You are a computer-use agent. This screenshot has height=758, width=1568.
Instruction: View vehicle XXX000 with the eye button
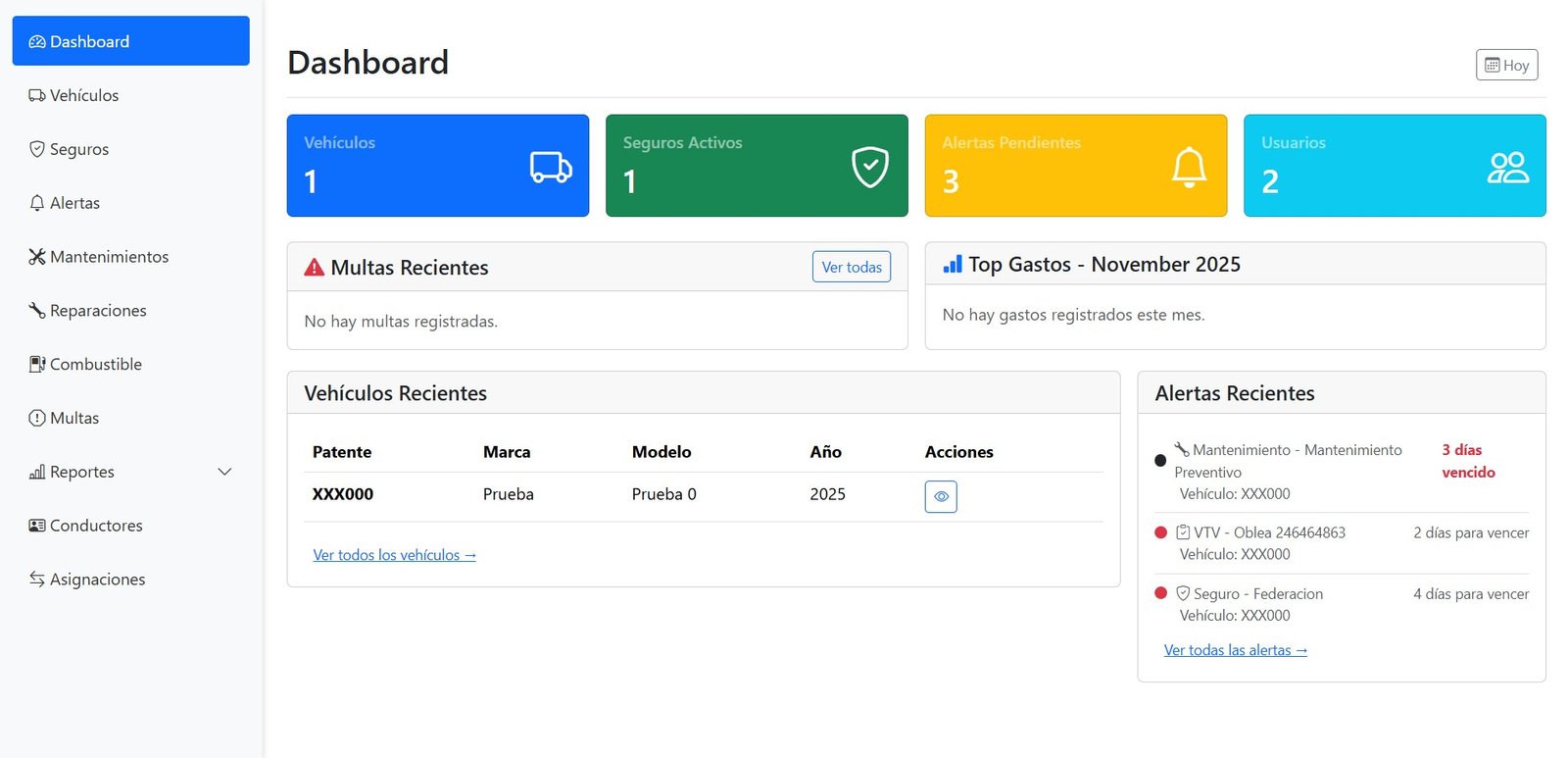[941, 497]
